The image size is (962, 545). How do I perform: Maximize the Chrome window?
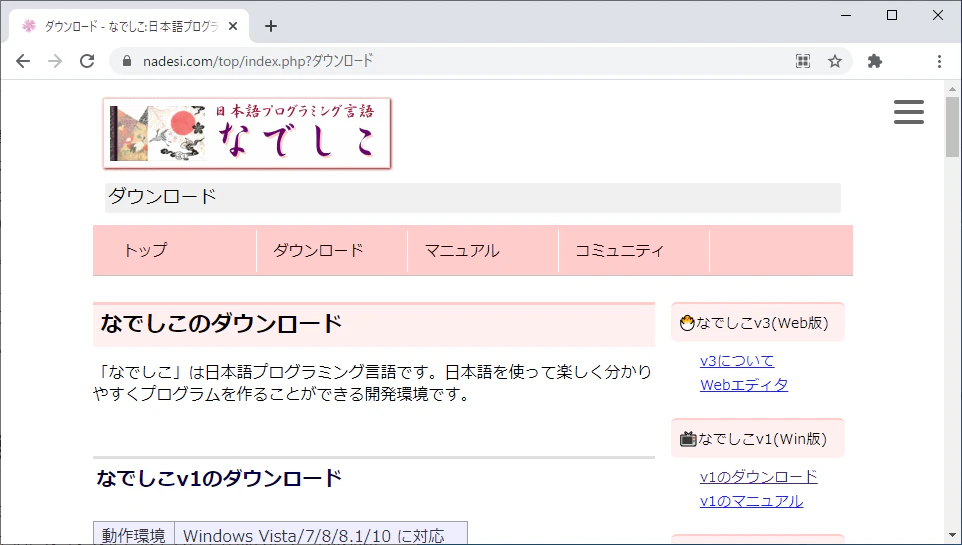click(892, 15)
